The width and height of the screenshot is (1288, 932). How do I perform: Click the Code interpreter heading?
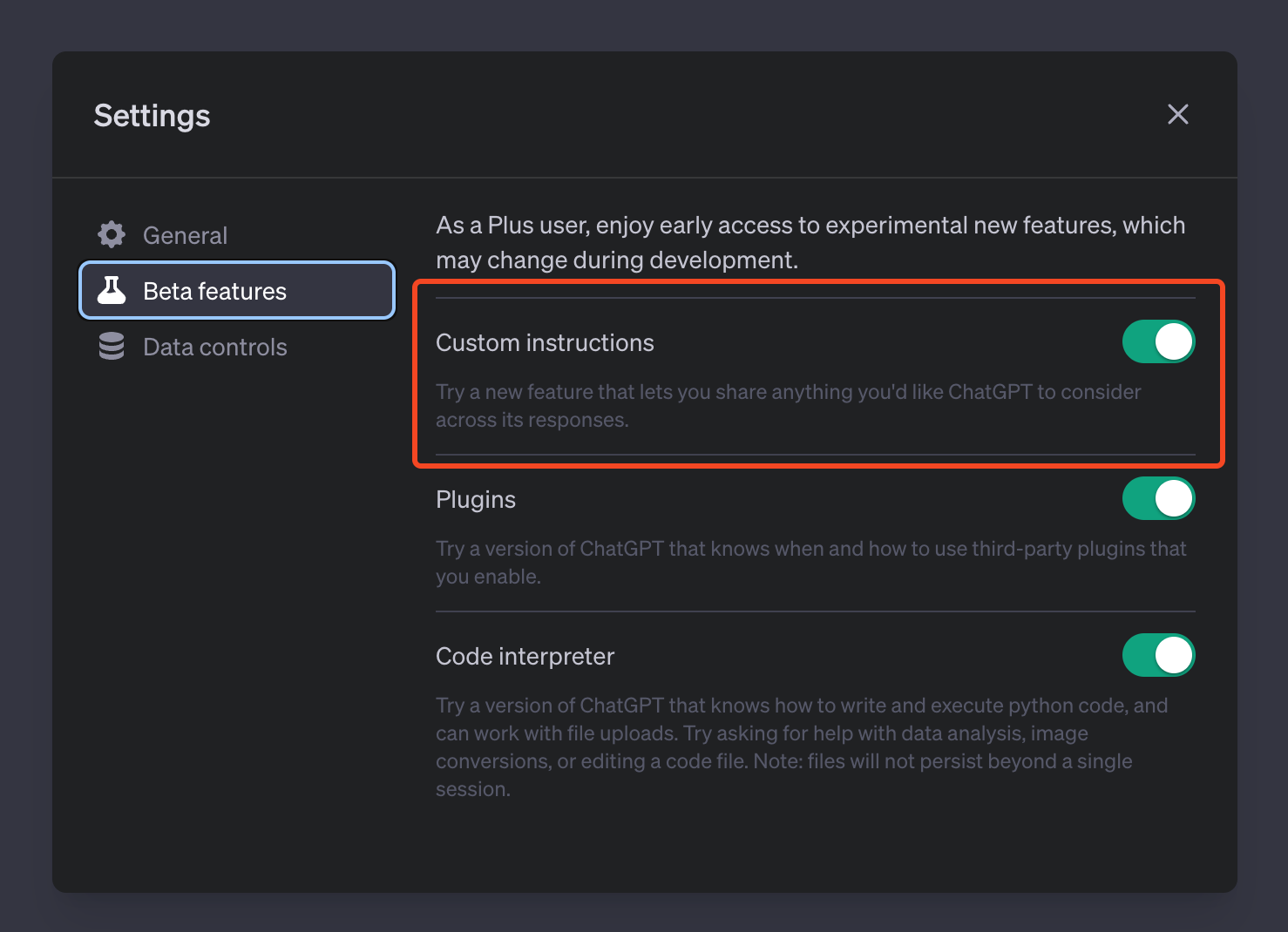[x=525, y=657]
